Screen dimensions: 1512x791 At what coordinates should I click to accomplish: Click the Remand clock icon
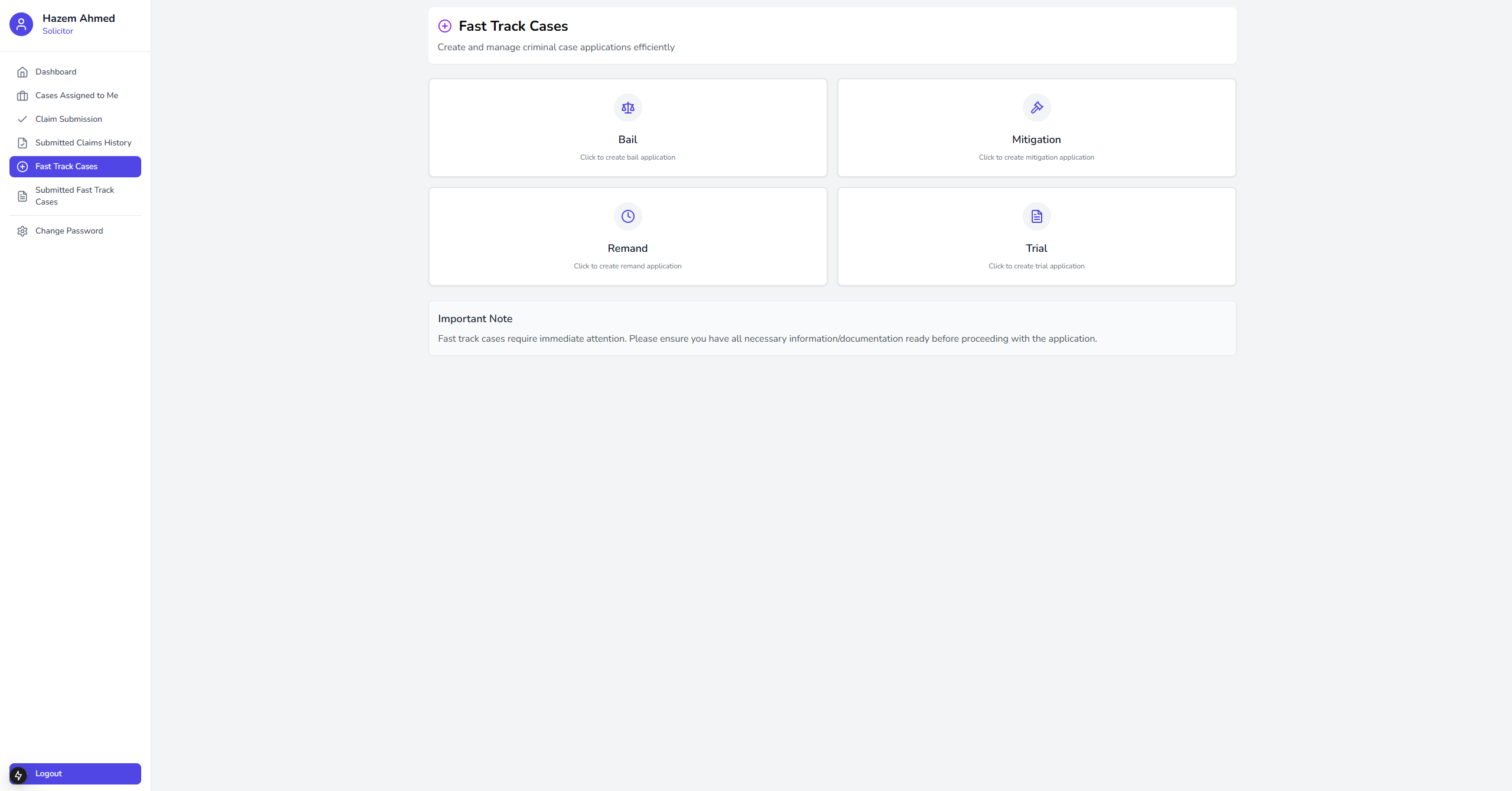pos(627,216)
